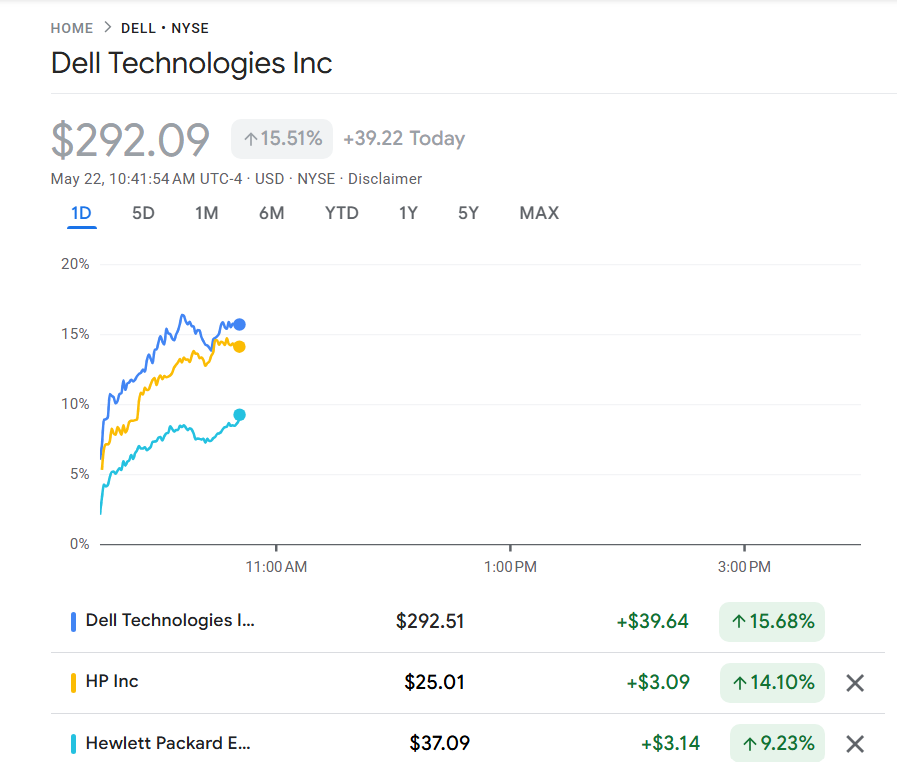
Task: Click the yellow color bar beside HP Inc
Action: 73,683
